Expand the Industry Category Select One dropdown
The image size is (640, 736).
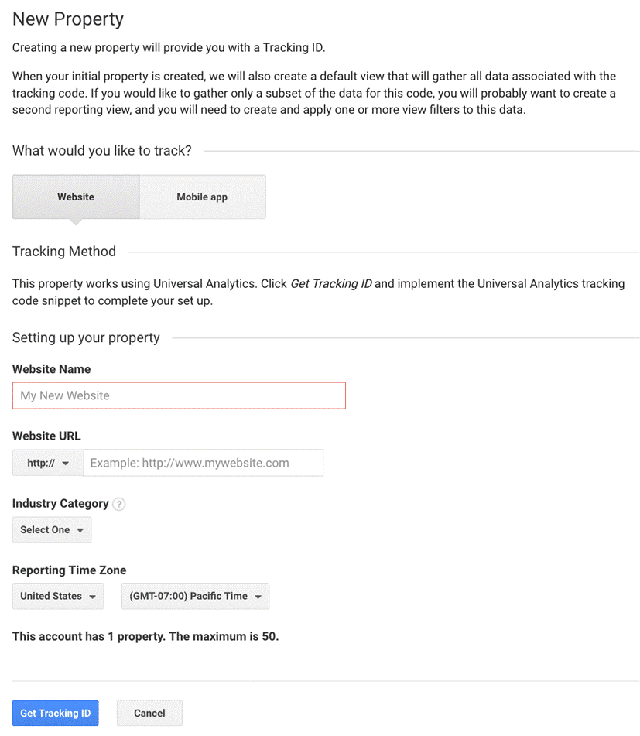click(x=52, y=530)
